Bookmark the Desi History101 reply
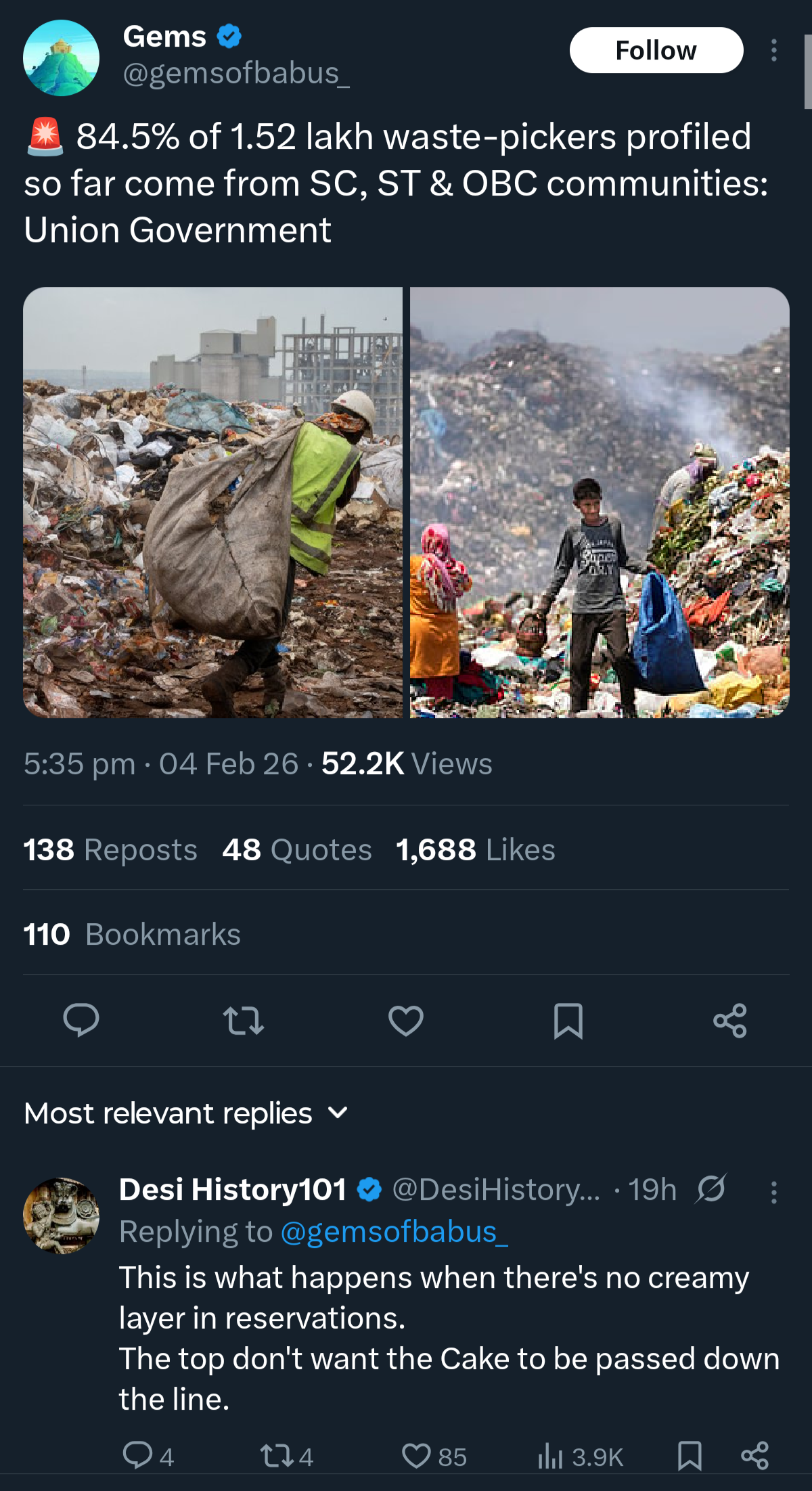The image size is (812, 1491). point(690,1455)
